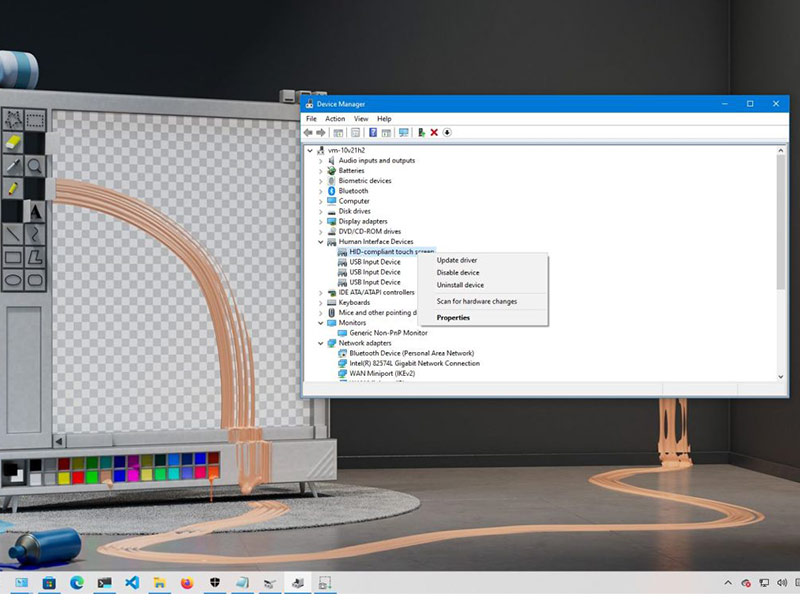Toggle the Show/Hide Action Pane toolbar icon
Screen dimensions: 800x600
click(x=386, y=133)
